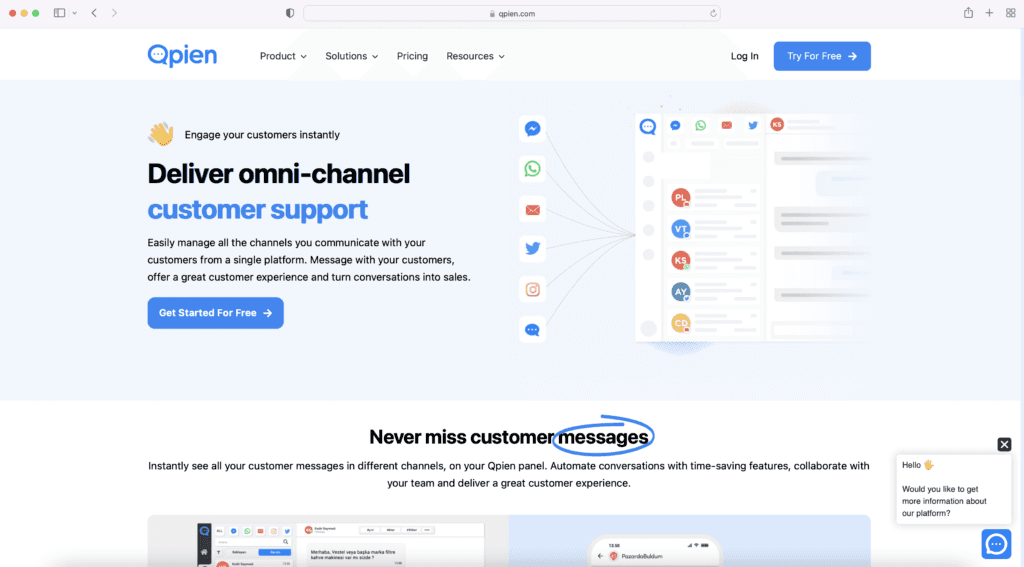Select the VT conversation avatar

pyautogui.click(x=680, y=229)
